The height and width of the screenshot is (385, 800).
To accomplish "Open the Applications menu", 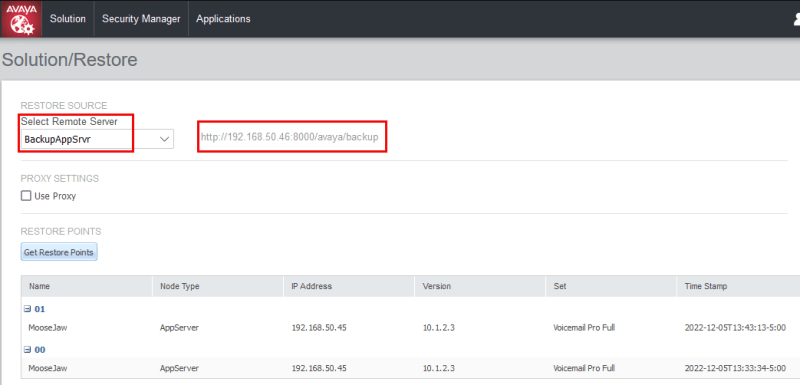I will [x=223, y=19].
